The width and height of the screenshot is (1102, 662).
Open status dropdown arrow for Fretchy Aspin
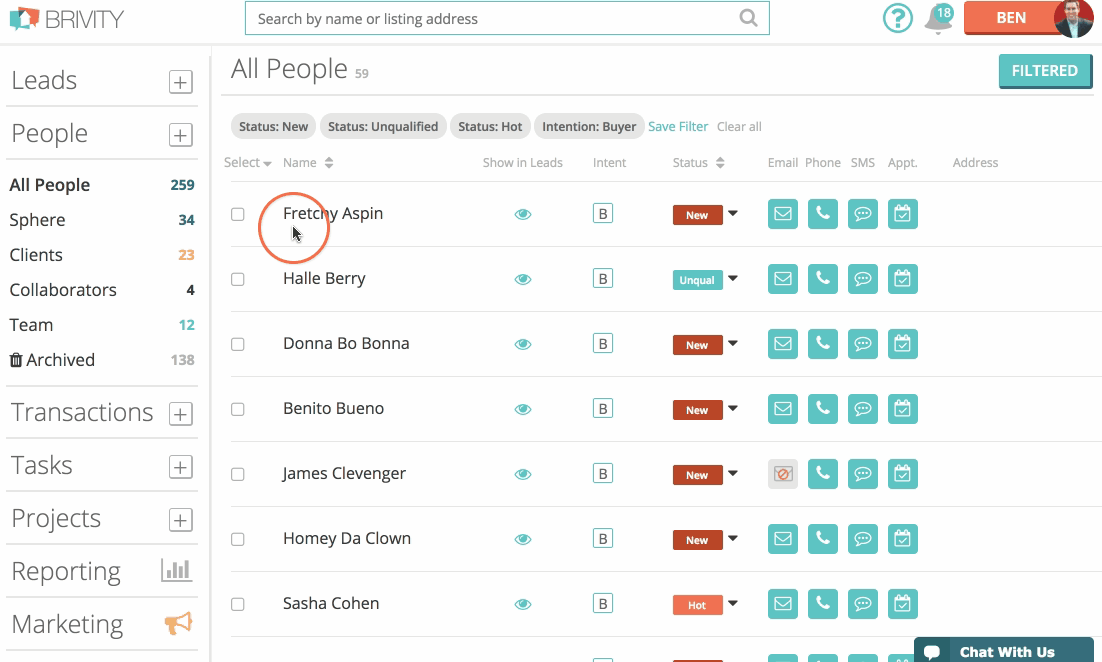733,213
